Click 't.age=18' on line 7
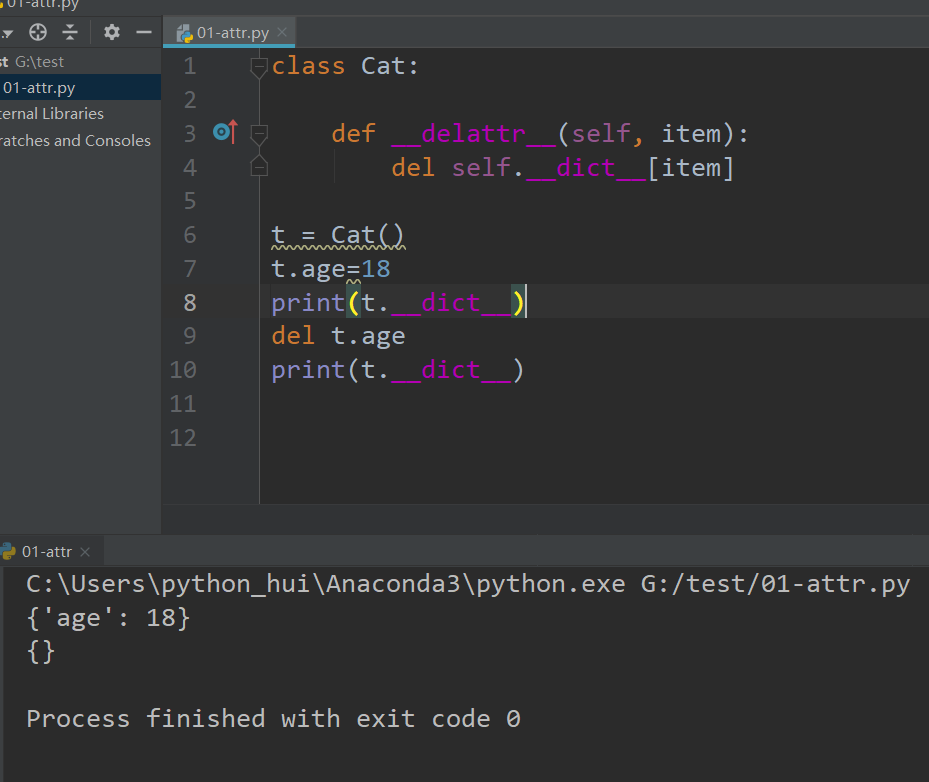The height and width of the screenshot is (782, 929). coord(331,269)
